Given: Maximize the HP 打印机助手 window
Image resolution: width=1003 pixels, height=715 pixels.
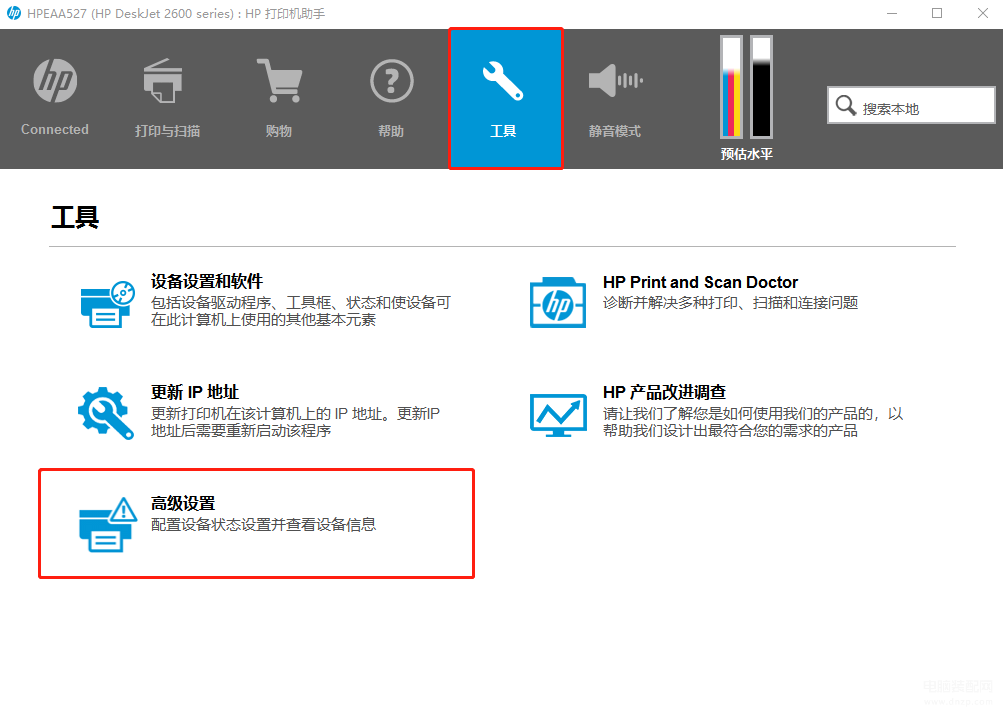Looking at the screenshot, I should (x=937, y=13).
